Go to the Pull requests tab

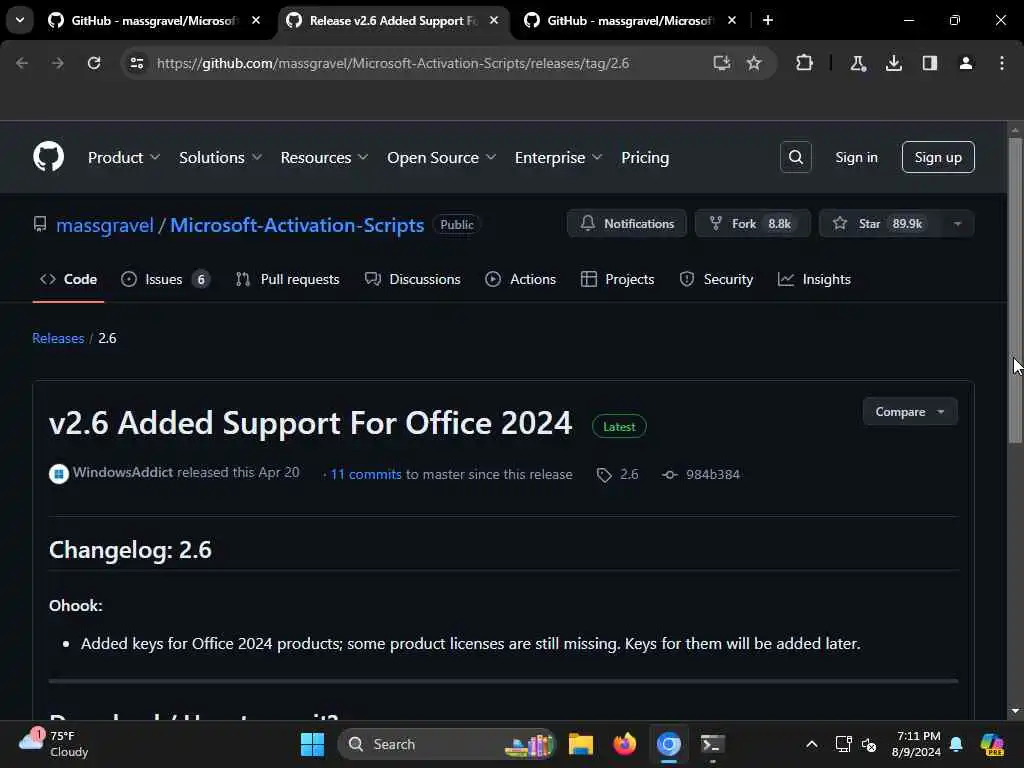pos(287,279)
